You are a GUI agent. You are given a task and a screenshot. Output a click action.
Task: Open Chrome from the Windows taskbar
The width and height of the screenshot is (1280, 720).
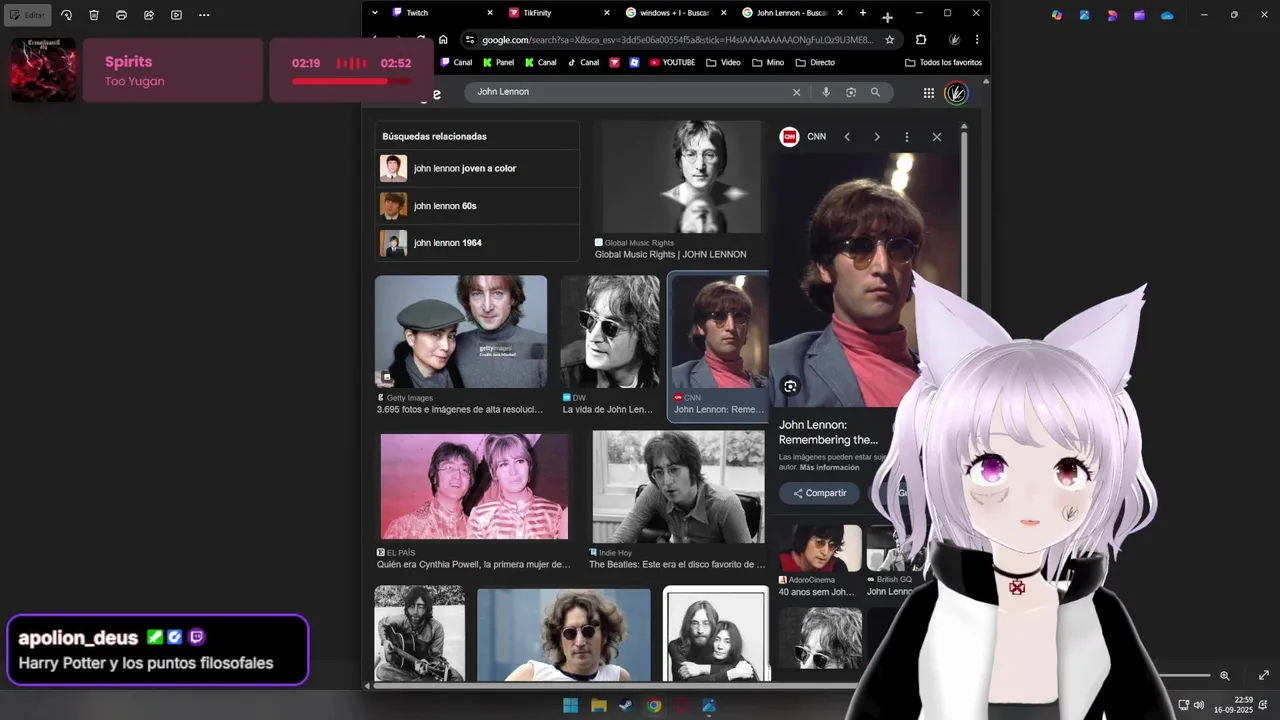[653, 706]
